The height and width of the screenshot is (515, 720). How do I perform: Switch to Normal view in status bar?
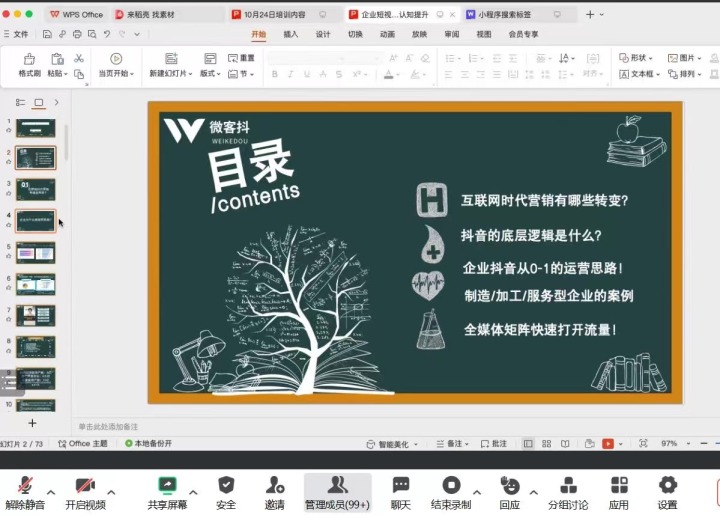tap(528, 443)
